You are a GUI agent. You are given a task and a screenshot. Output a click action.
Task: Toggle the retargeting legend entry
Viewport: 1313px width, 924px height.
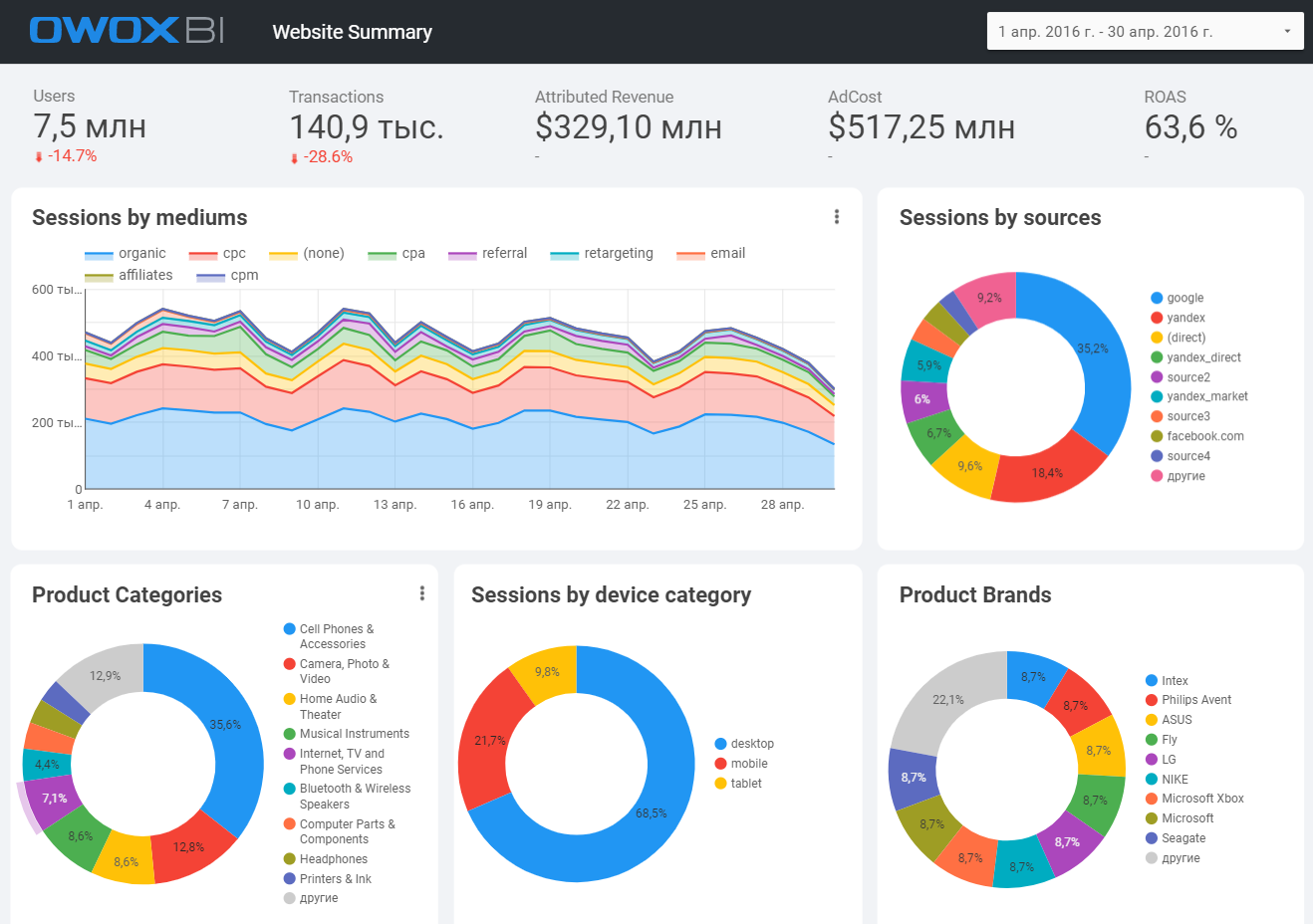coord(602,254)
